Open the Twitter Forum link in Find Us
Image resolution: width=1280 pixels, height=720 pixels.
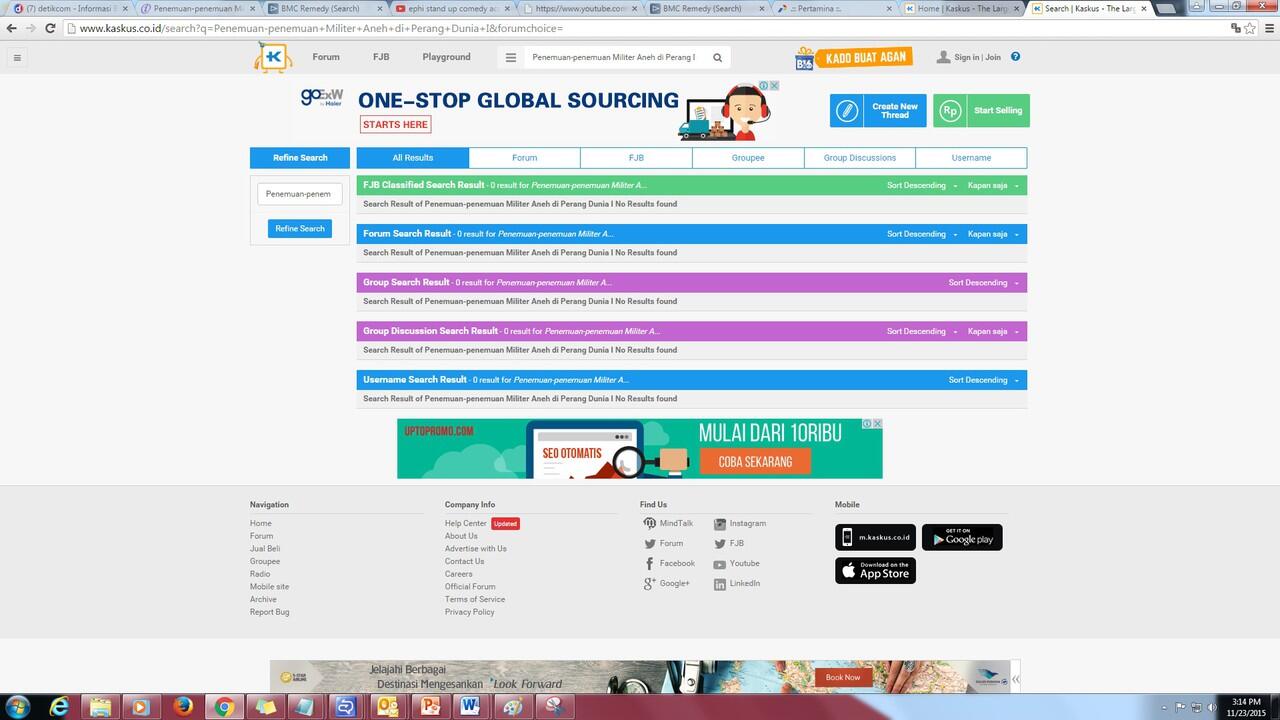pos(663,543)
